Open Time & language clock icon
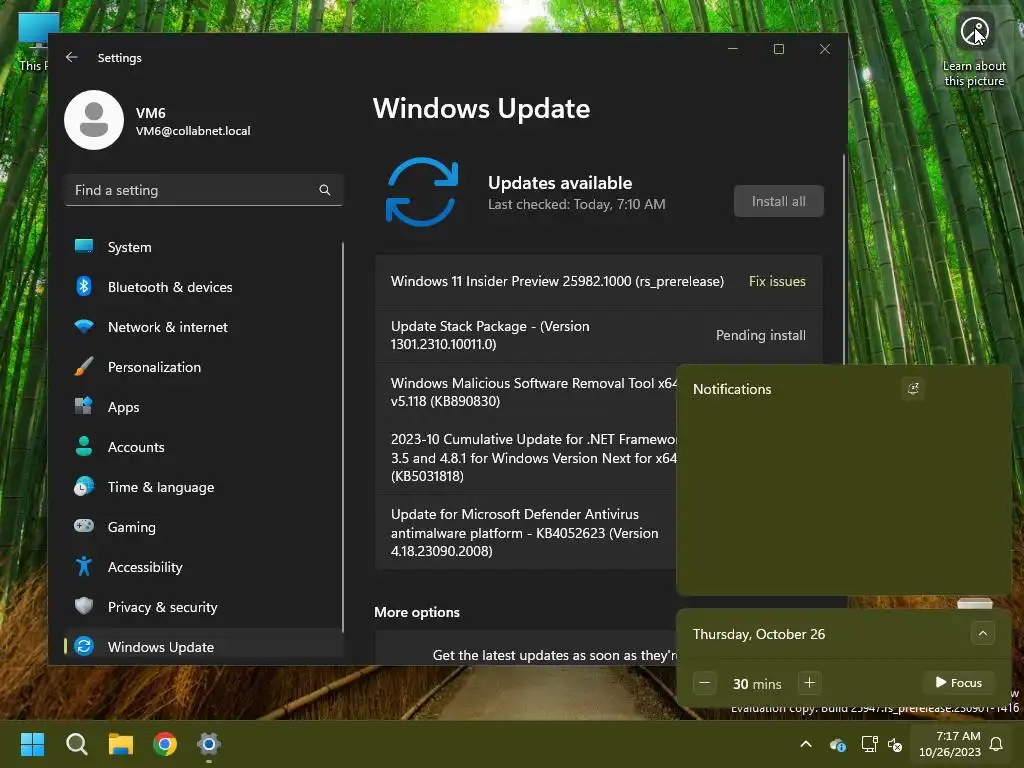 click(x=84, y=487)
